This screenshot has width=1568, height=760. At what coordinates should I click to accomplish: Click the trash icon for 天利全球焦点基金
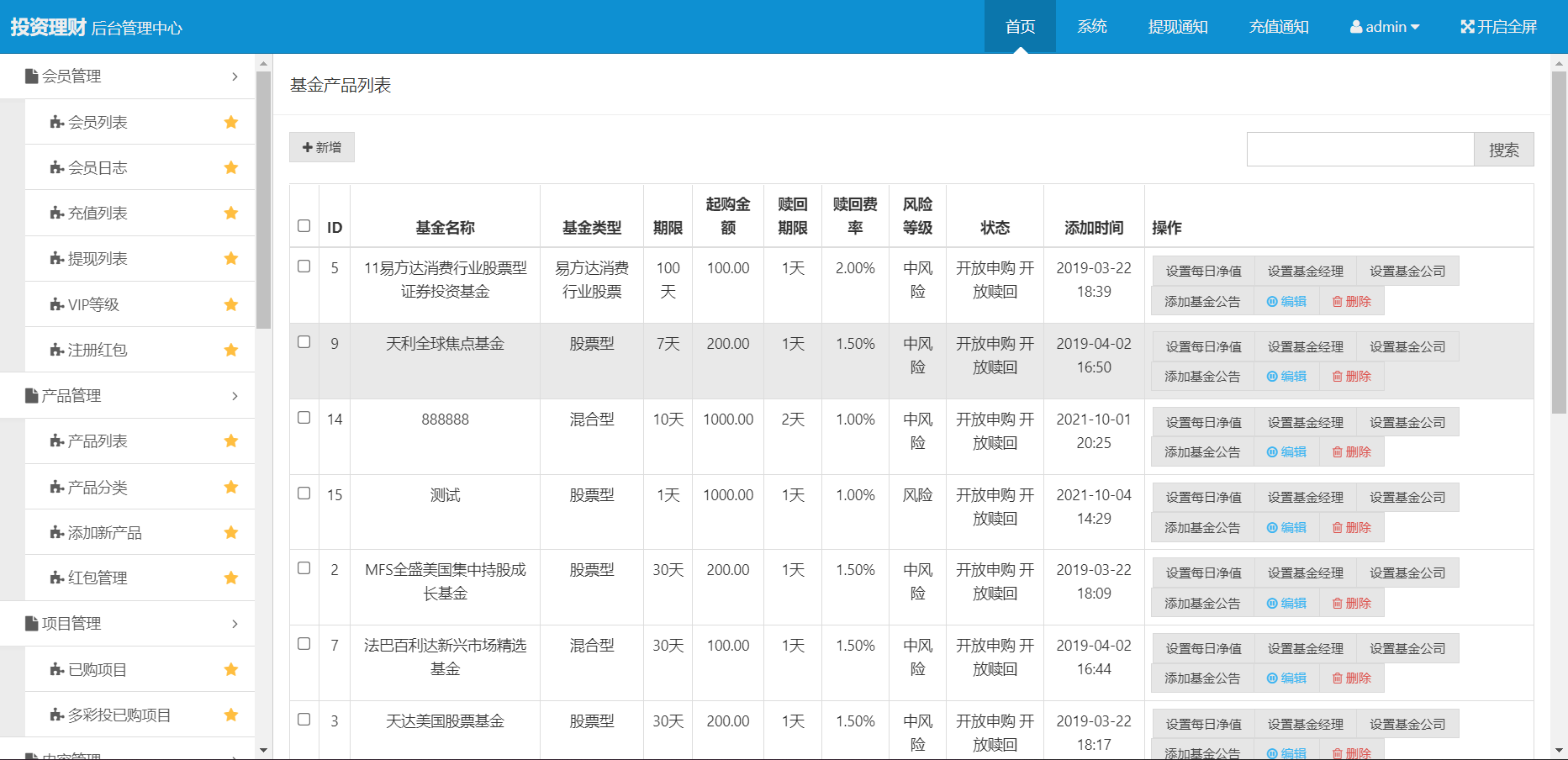click(x=1338, y=377)
